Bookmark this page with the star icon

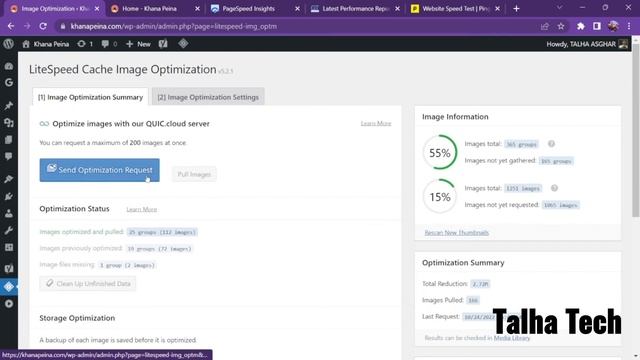[561, 26]
